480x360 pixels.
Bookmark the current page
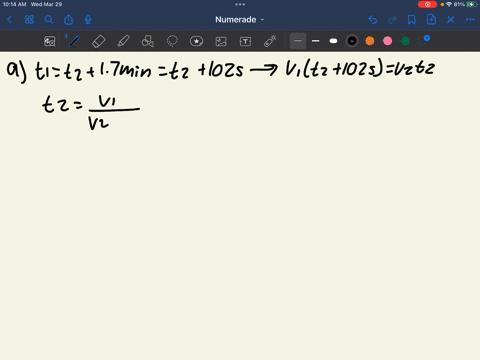[x=412, y=20]
